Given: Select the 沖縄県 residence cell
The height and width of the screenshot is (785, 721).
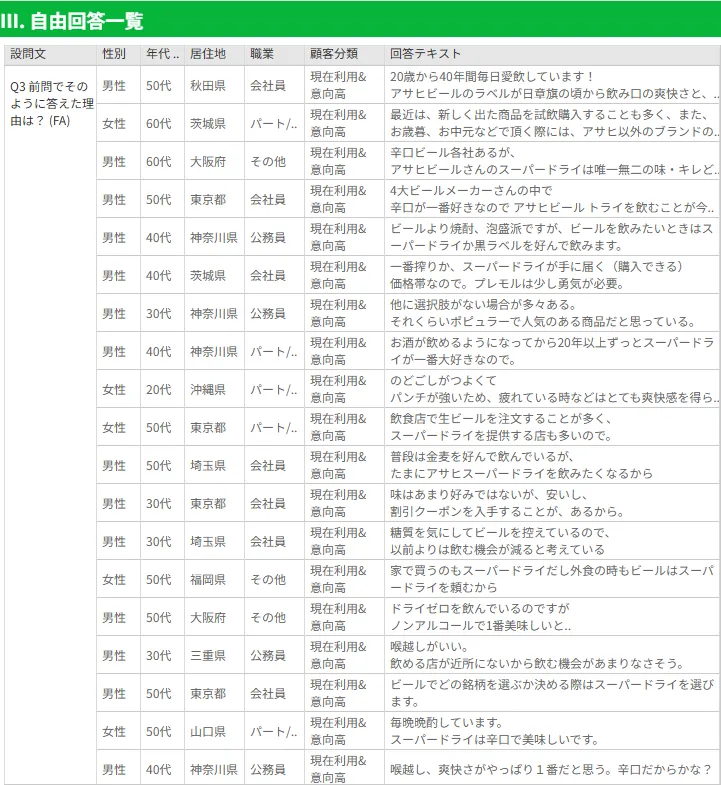Looking at the screenshot, I should 208,390.
